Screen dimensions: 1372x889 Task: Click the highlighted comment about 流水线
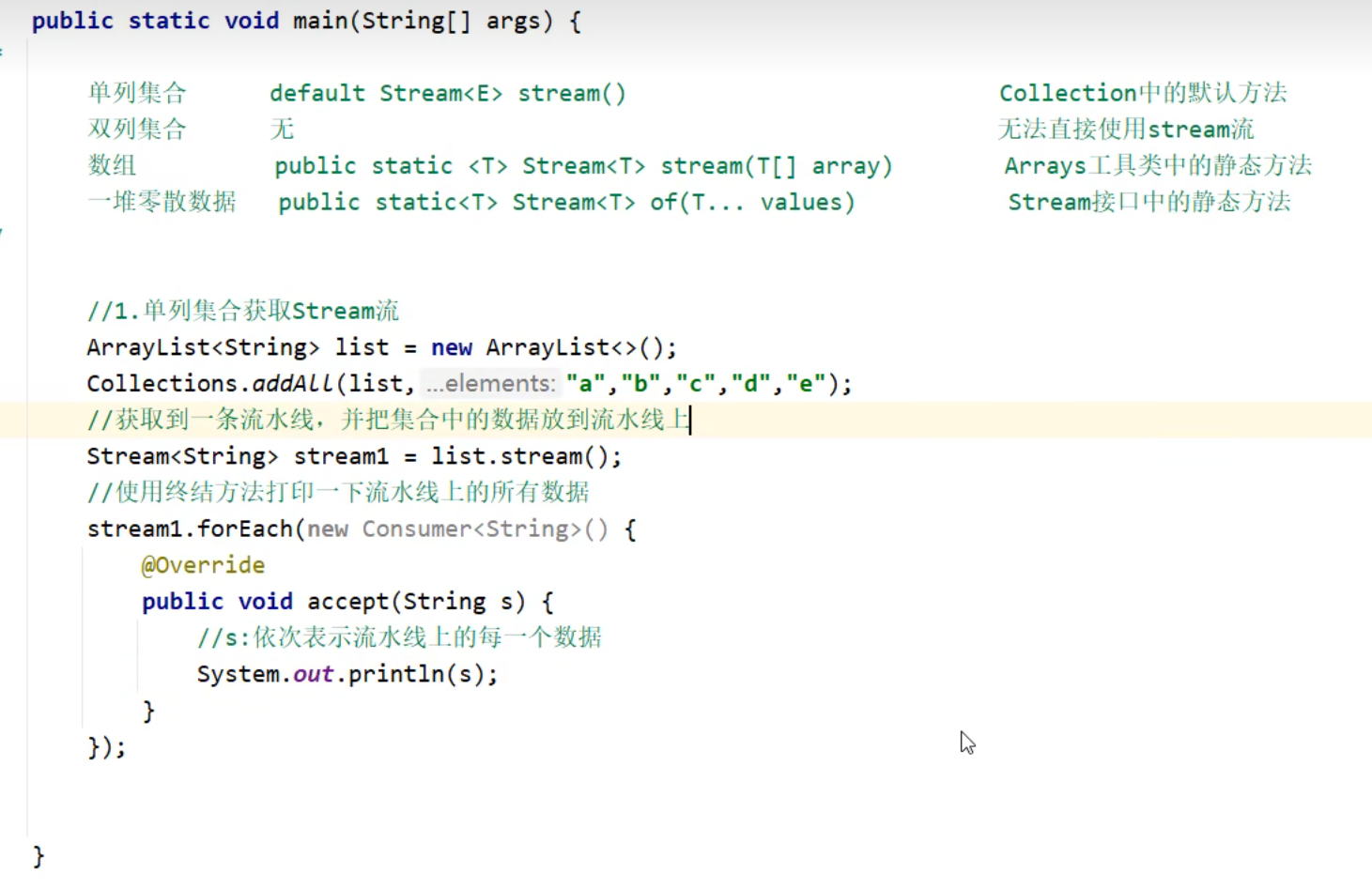tap(388, 420)
